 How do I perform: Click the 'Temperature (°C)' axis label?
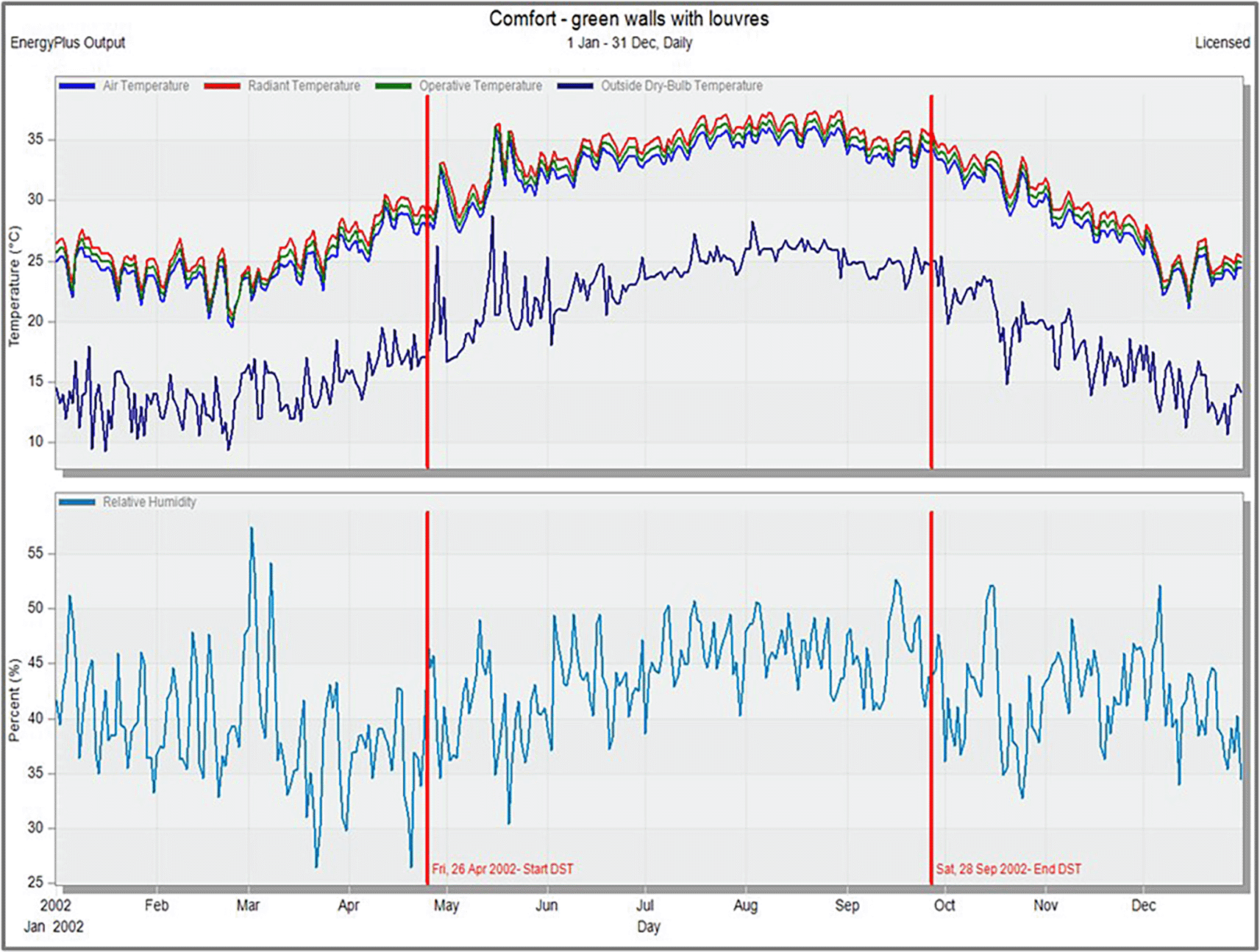[x=14, y=286]
